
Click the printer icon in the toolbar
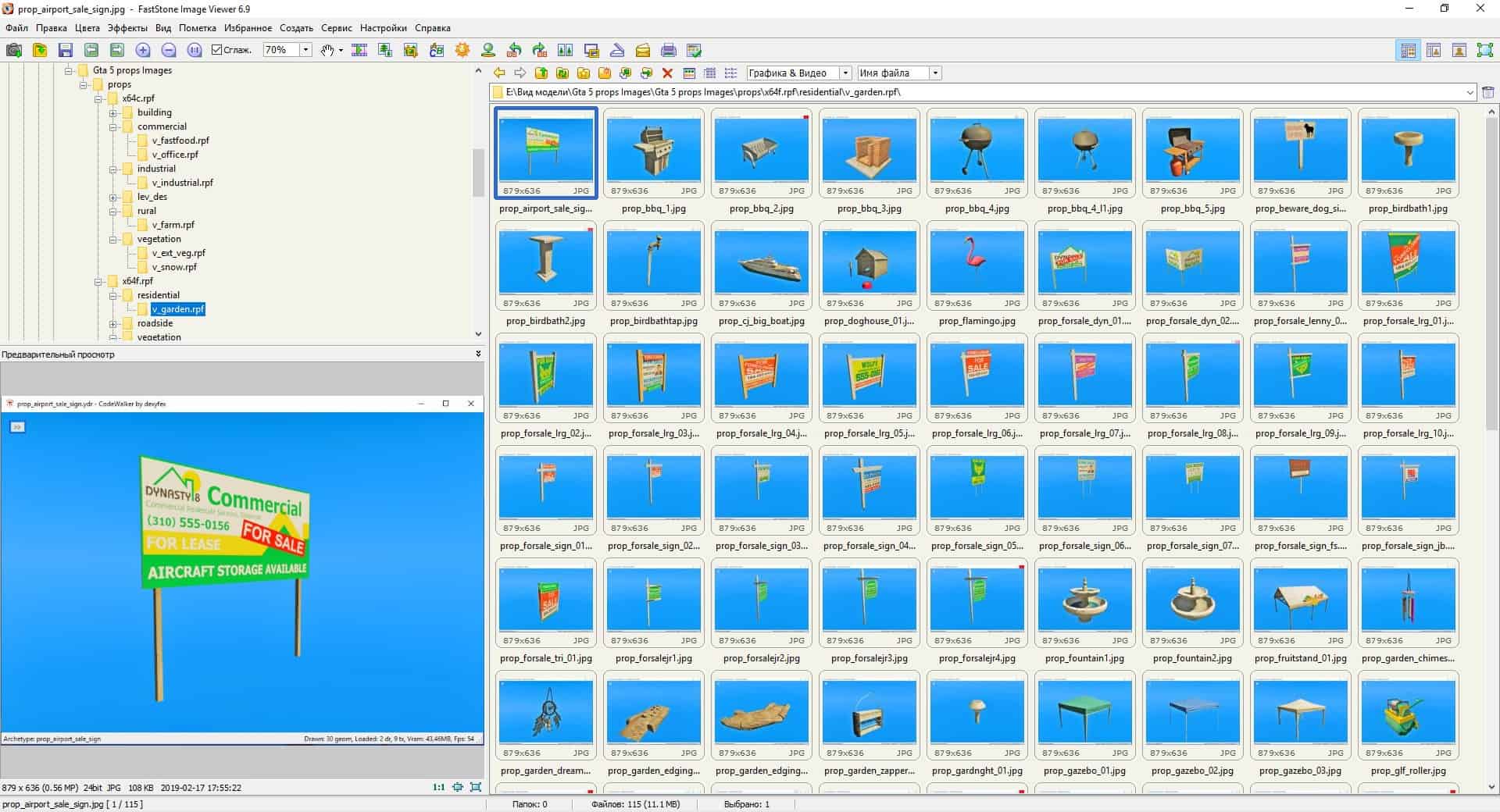(668, 50)
